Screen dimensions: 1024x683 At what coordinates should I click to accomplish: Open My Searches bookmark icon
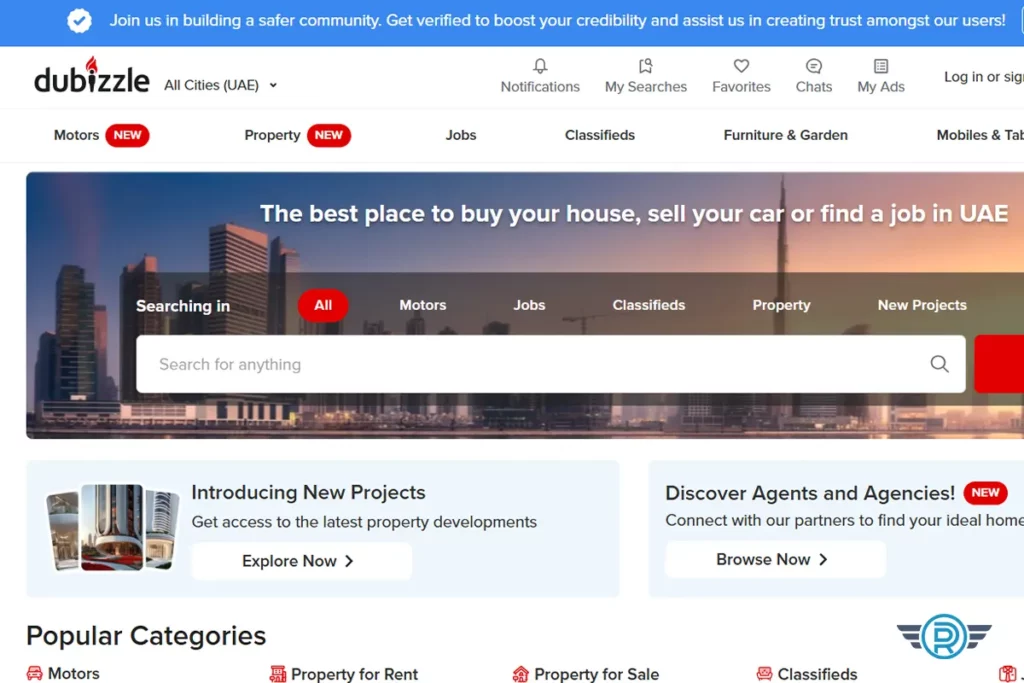(x=645, y=66)
